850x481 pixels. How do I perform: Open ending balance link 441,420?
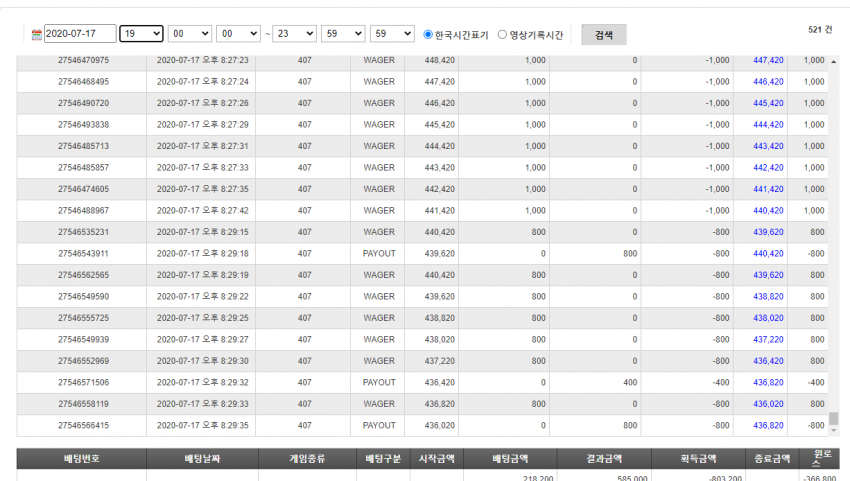pyautogui.click(x=768, y=189)
